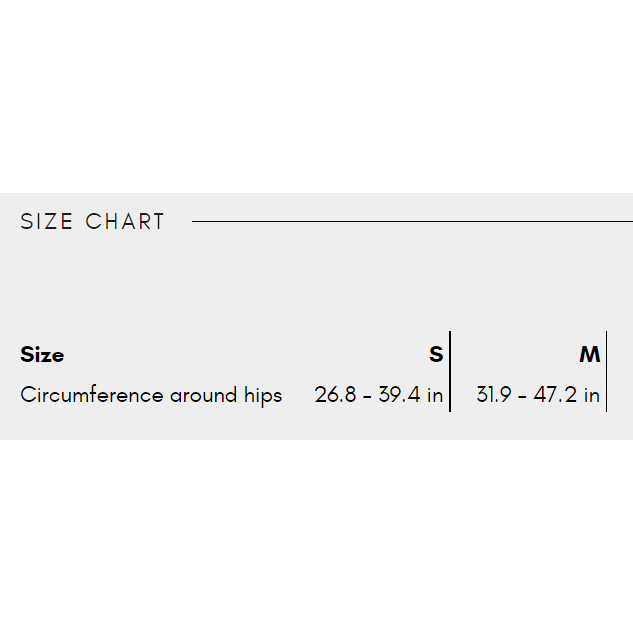Click the 26.8 minimum value for S
Viewport: 633px width, 633px height.
(x=335, y=395)
